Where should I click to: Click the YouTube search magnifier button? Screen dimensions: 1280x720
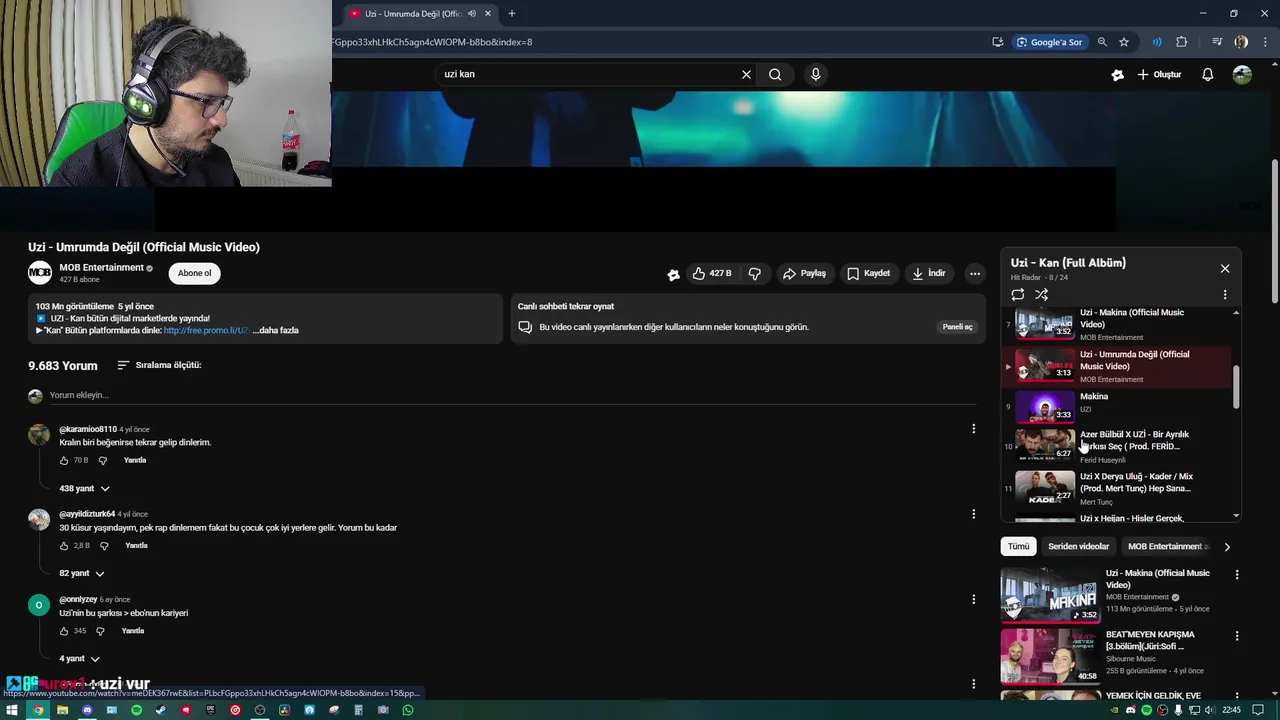coord(775,74)
